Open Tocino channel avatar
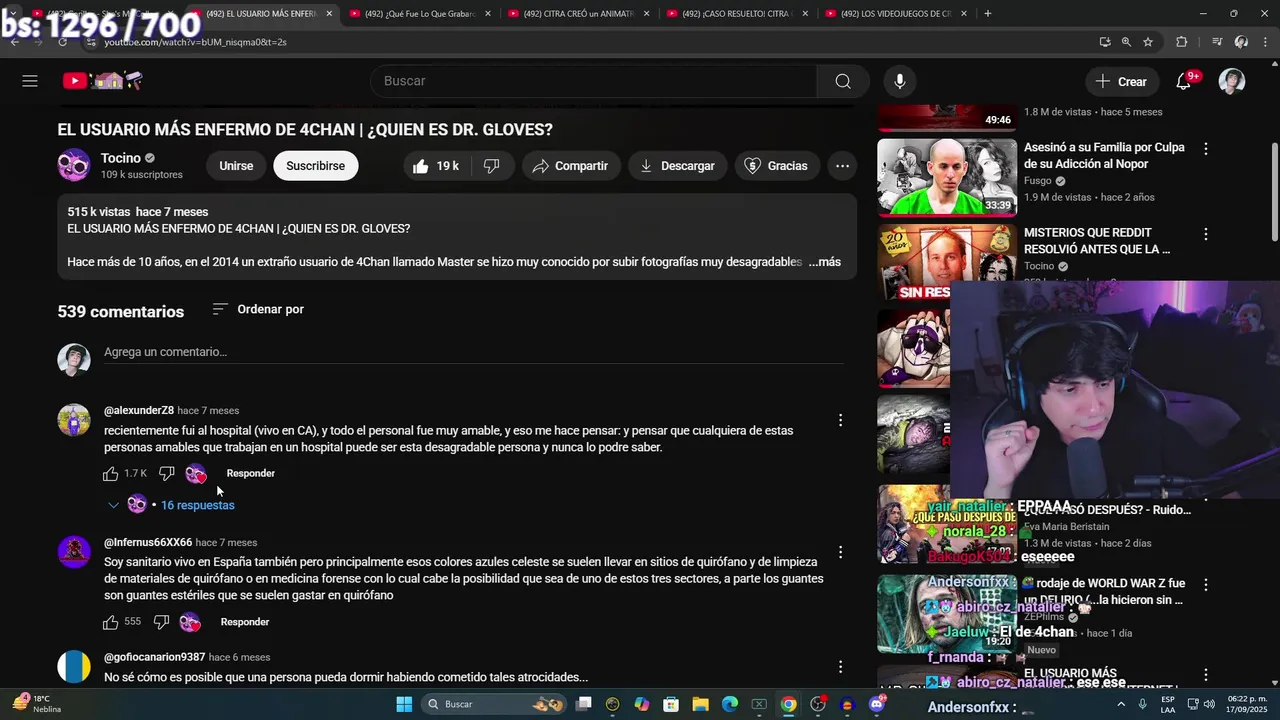 point(73,165)
